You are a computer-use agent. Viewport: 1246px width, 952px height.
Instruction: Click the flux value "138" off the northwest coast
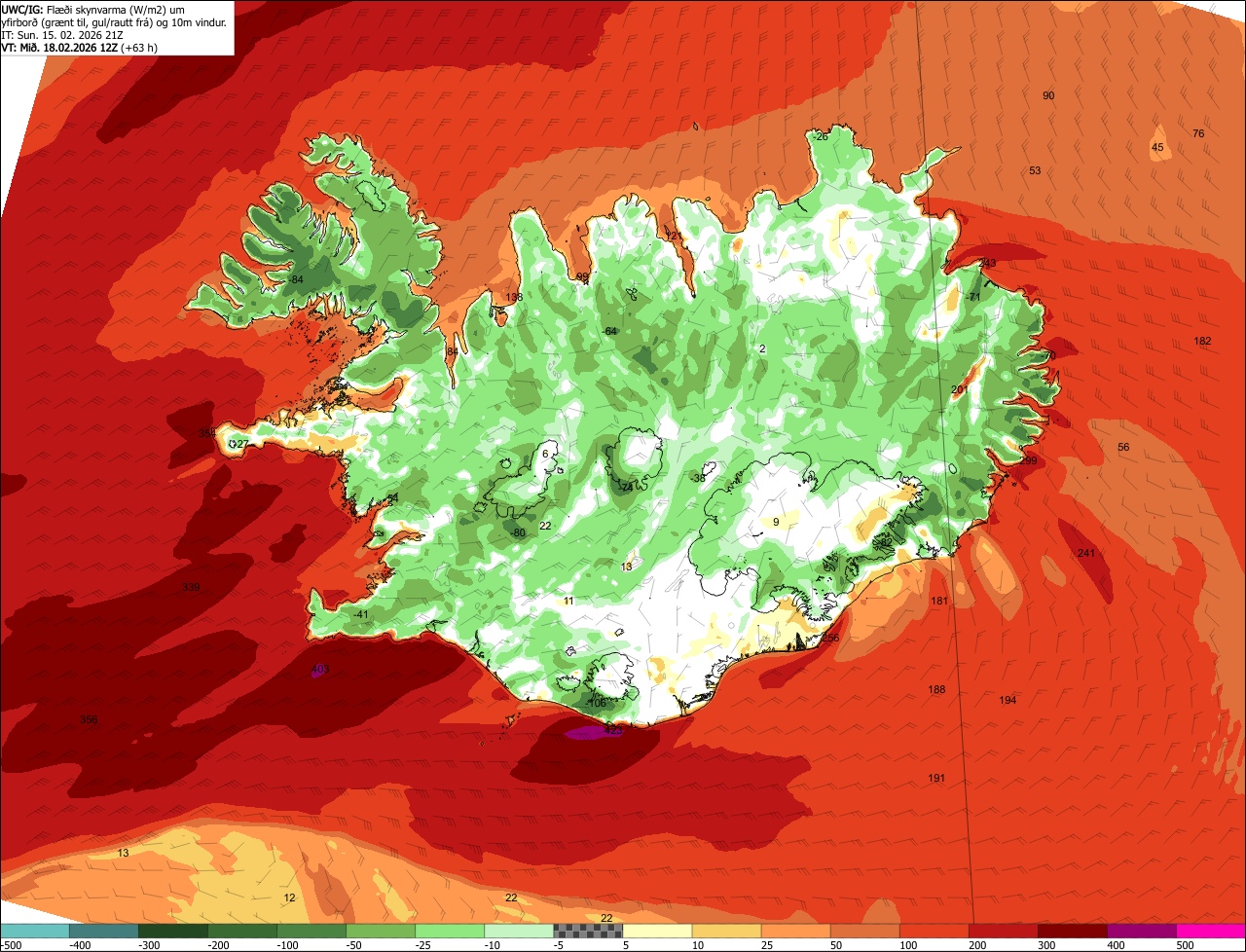point(514,297)
